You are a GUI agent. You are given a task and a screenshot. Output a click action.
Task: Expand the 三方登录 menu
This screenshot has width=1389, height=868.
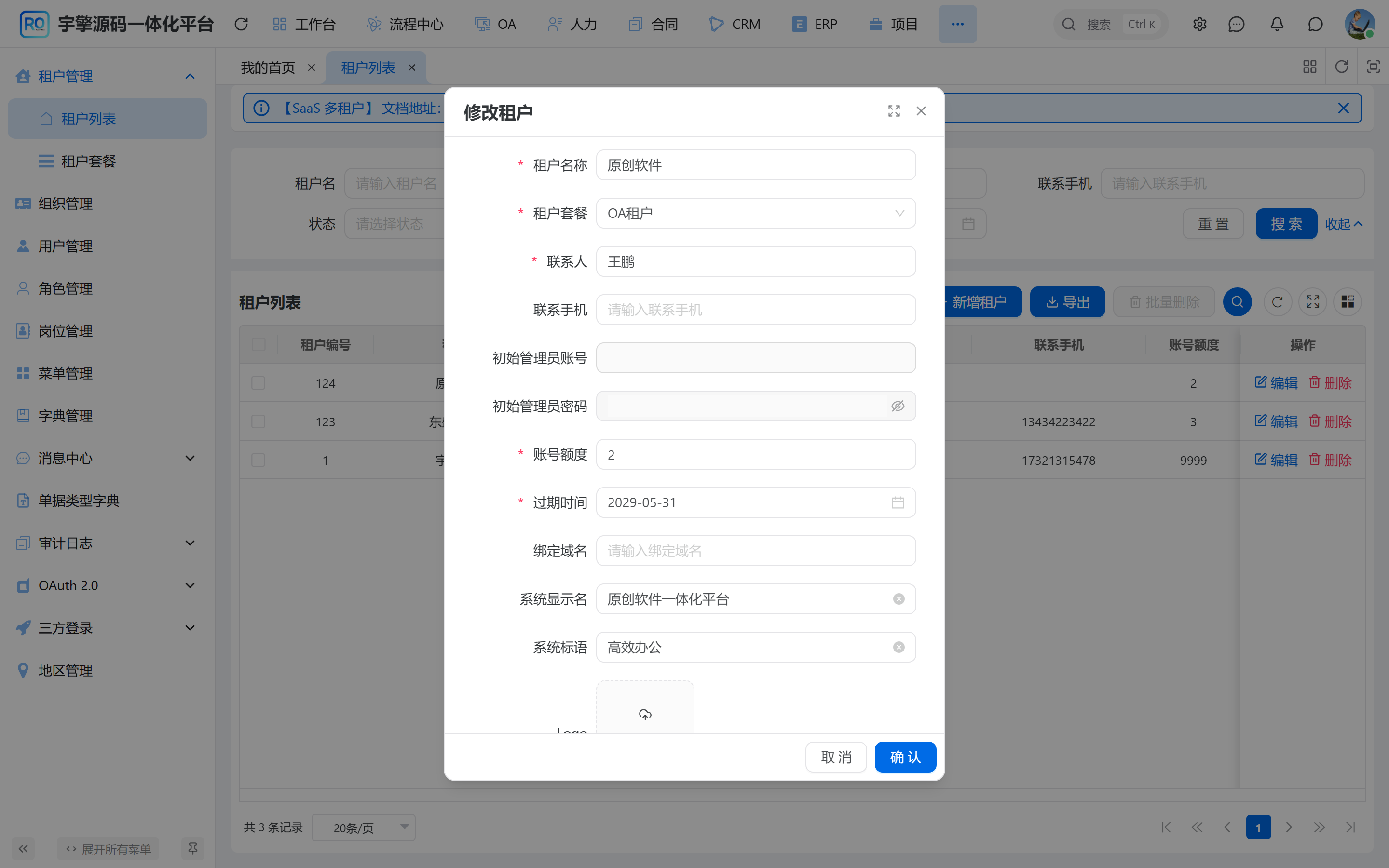[107, 628]
